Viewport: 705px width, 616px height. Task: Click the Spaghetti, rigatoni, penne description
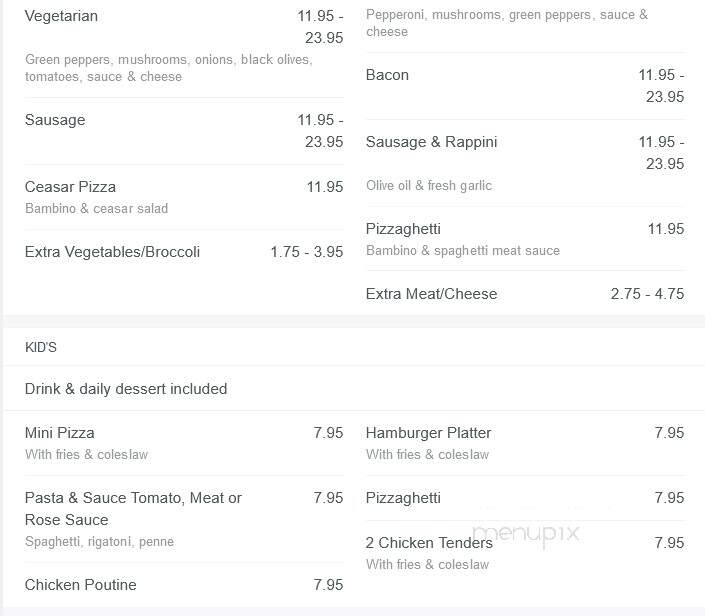pos(99,541)
